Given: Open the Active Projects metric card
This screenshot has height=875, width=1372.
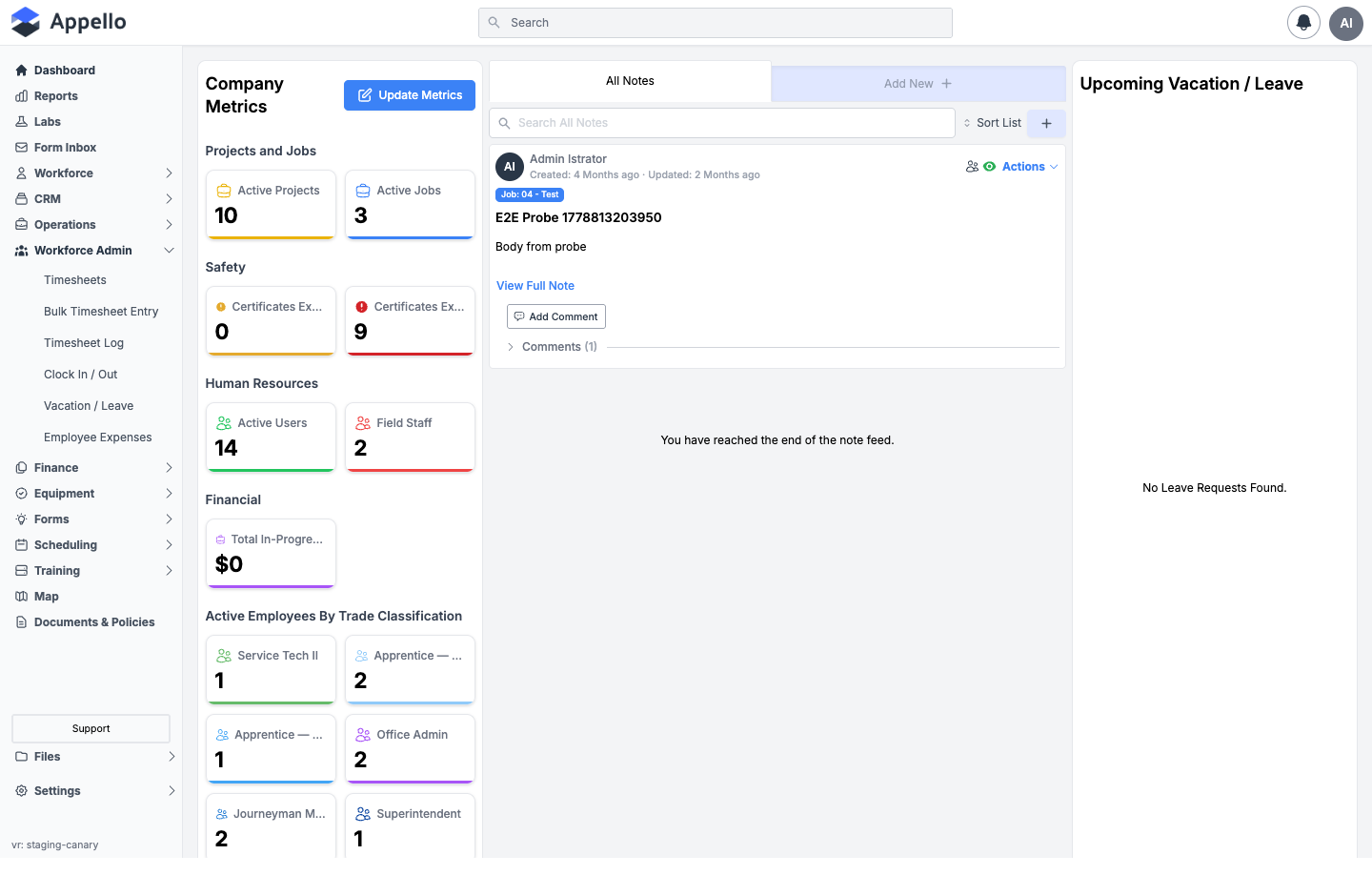Looking at the screenshot, I should tap(272, 205).
